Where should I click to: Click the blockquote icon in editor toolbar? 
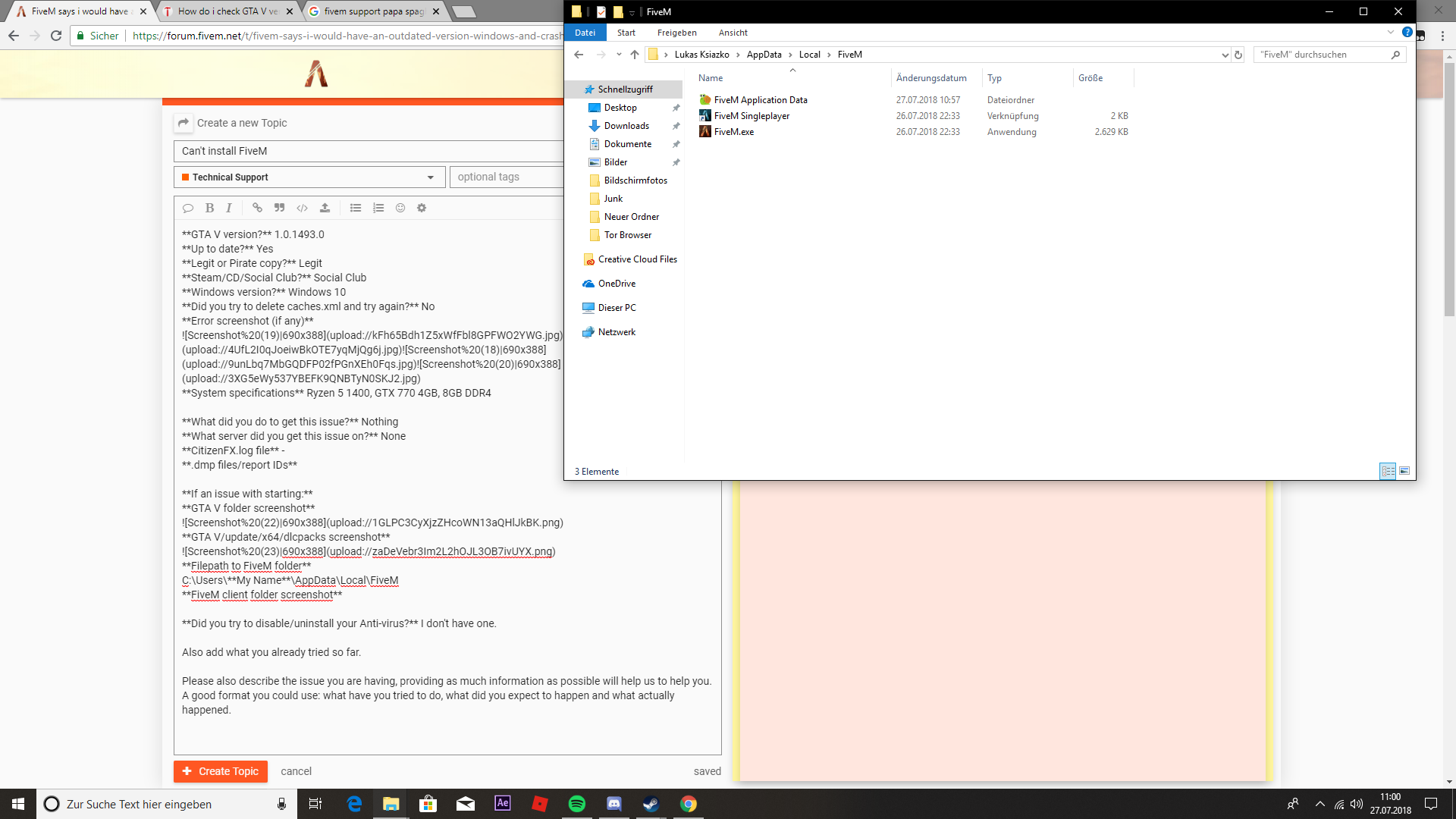tap(279, 208)
